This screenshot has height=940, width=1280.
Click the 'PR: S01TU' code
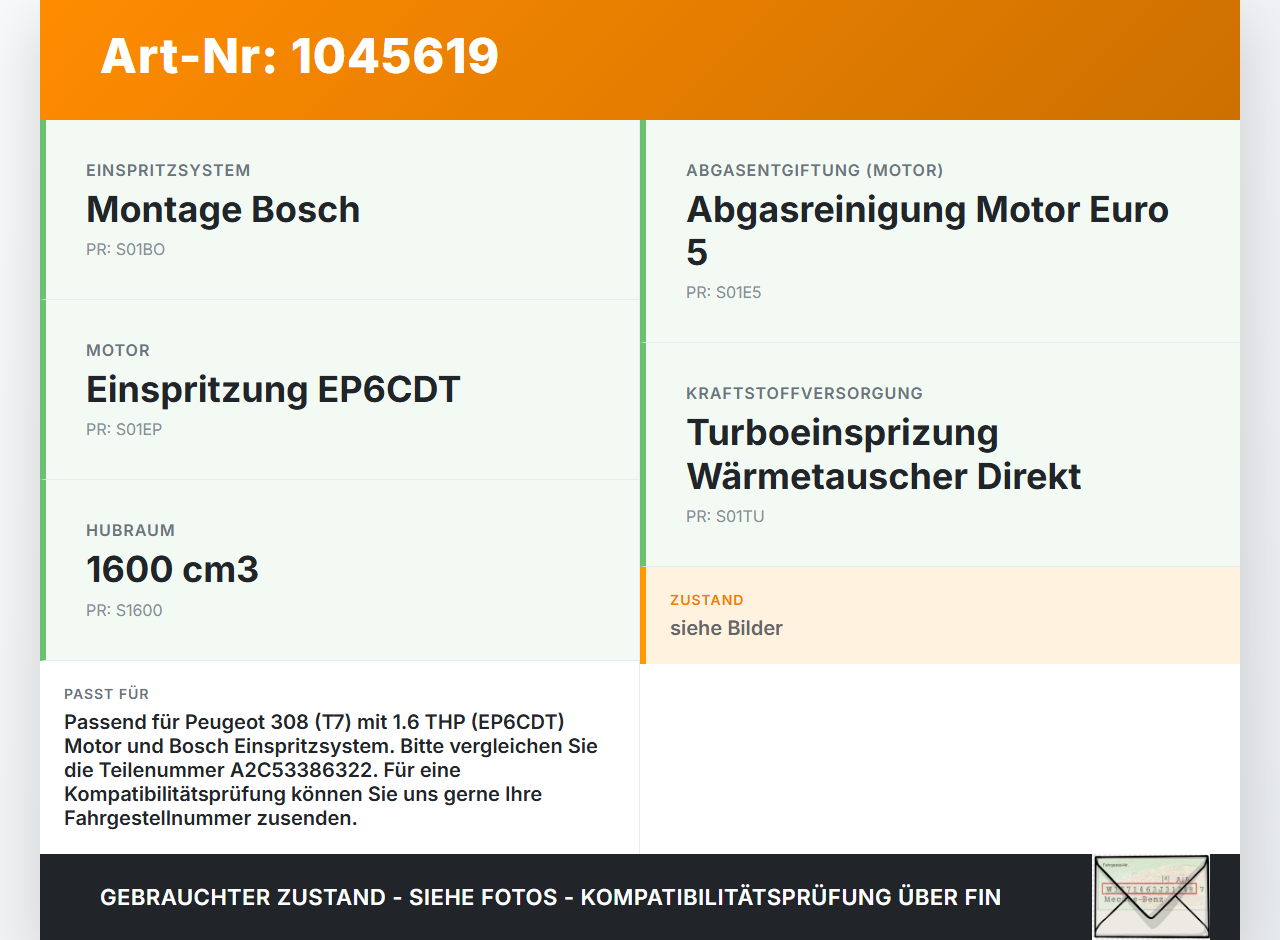(x=725, y=517)
